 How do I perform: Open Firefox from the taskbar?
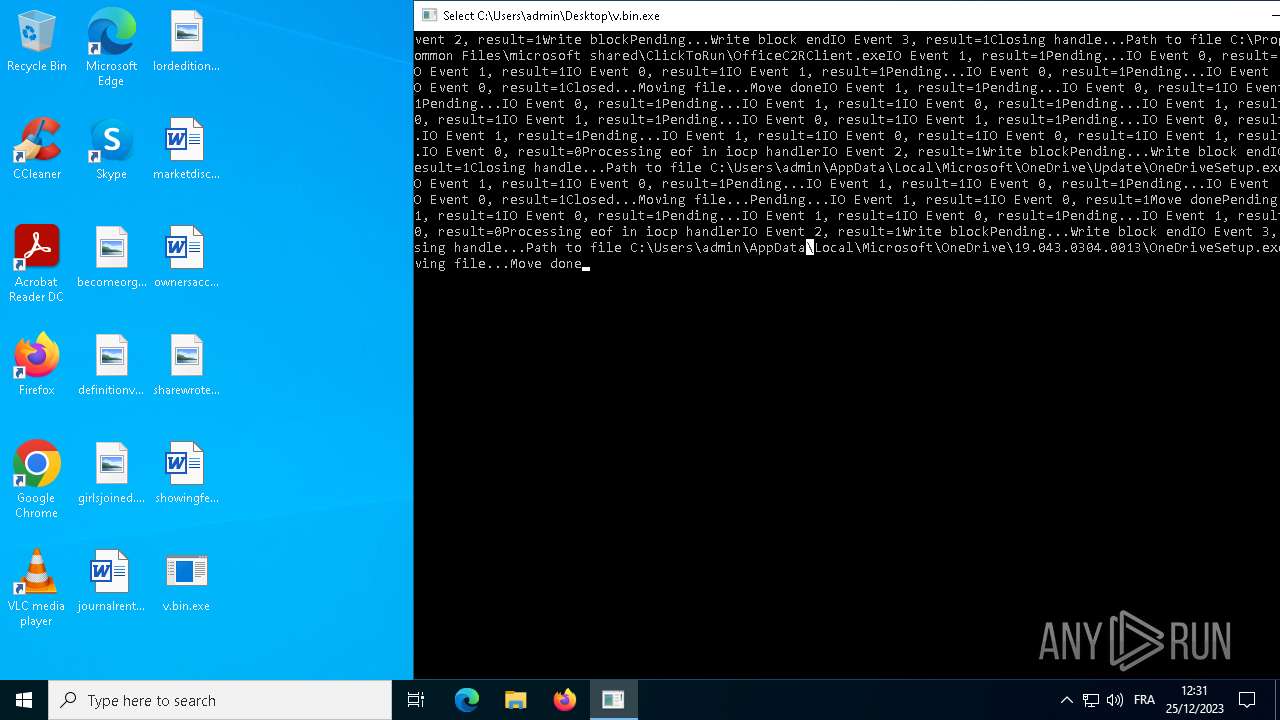[565, 700]
